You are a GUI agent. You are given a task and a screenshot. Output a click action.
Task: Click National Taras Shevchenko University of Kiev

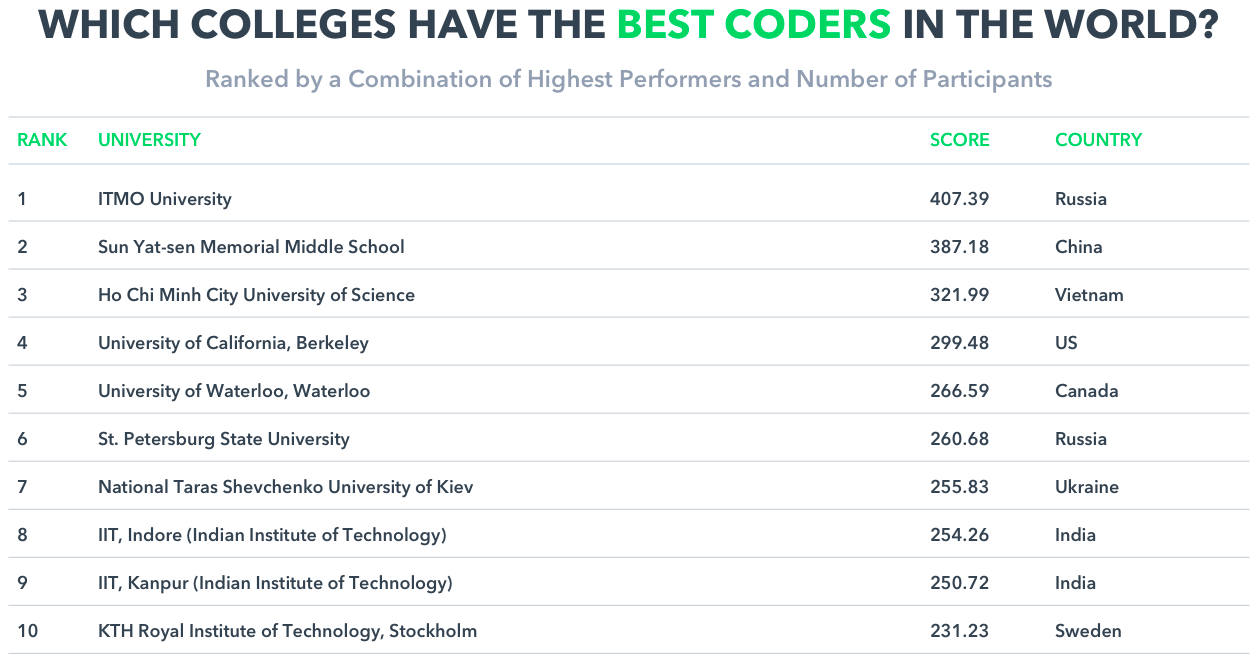pos(286,487)
